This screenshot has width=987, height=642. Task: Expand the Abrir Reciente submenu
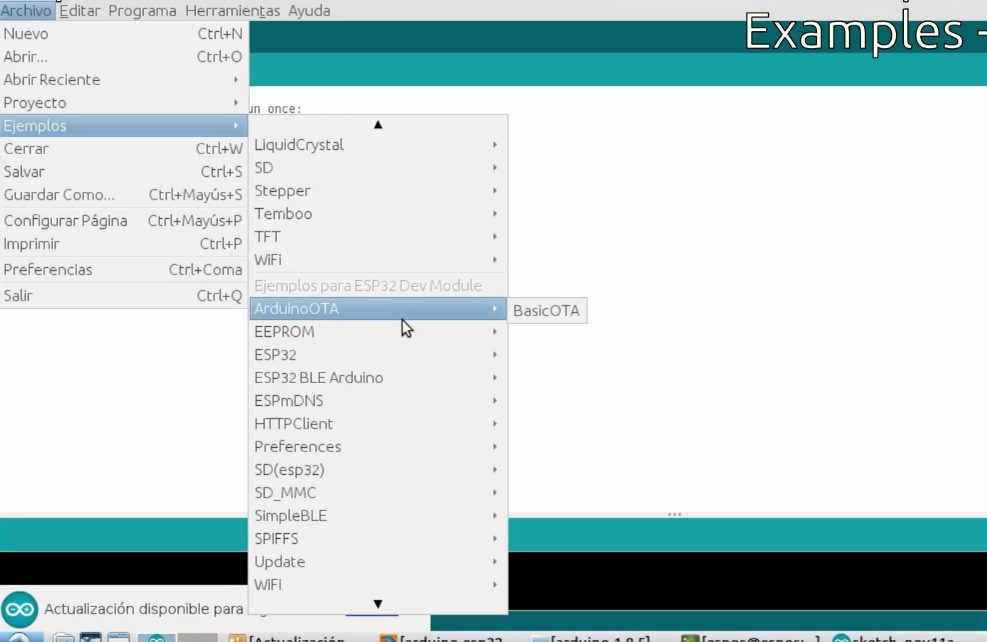(123, 80)
